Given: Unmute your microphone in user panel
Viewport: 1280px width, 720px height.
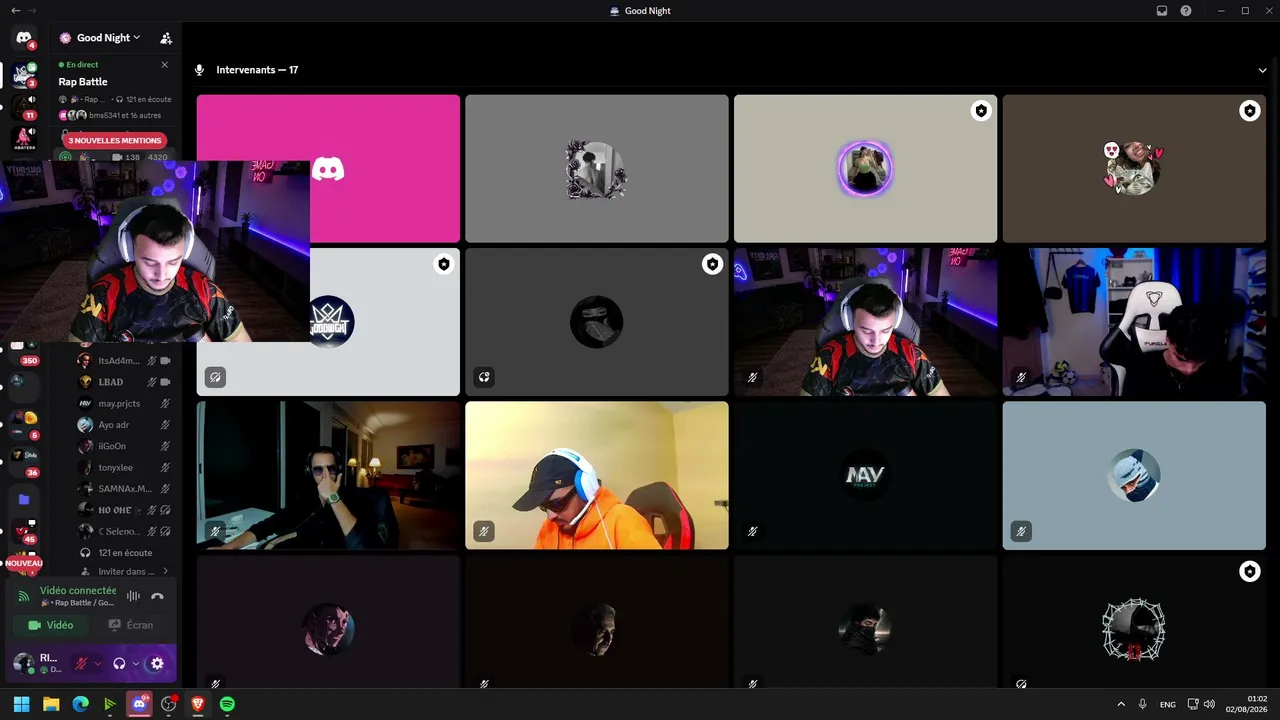Looking at the screenshot, I should (x=81, y=663).
